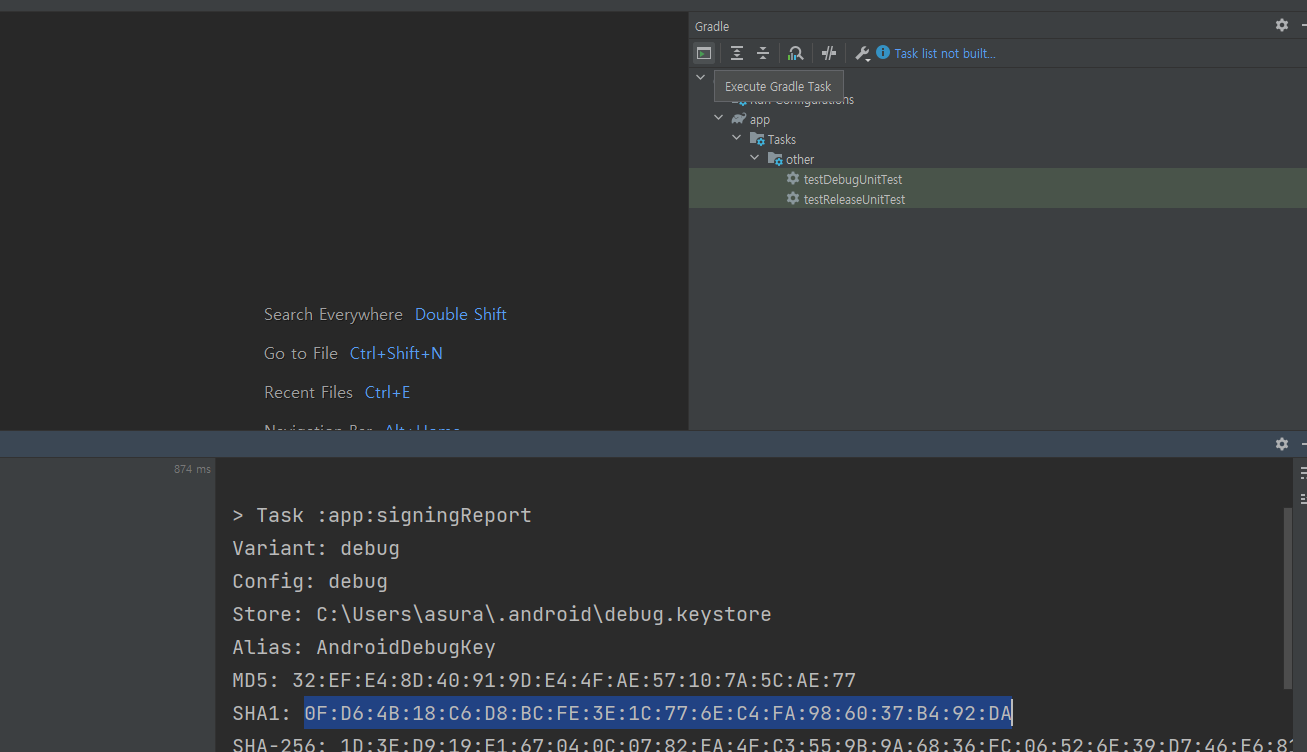The image size is (1307, 752).
Task: Expand all nodes in Gradle tree
Action: click(x=737, y=53)
